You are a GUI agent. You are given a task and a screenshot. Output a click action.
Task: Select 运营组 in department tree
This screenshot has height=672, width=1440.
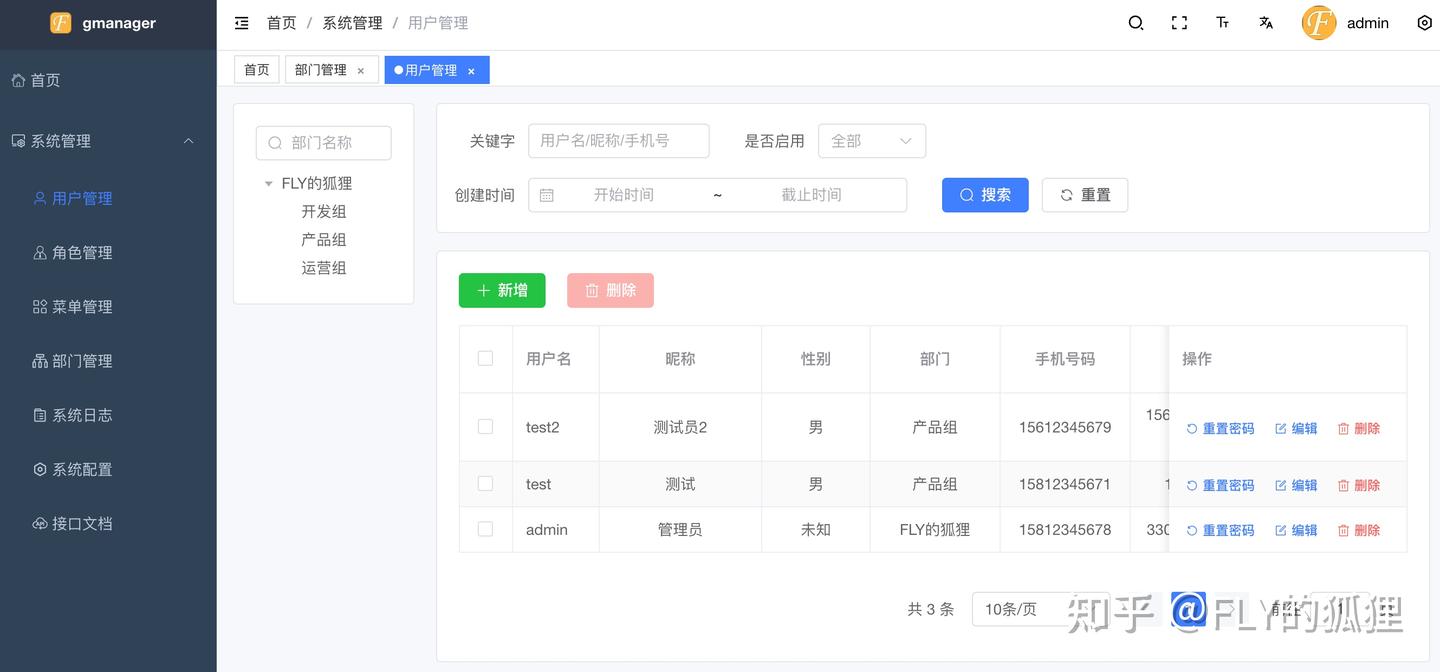324,268
